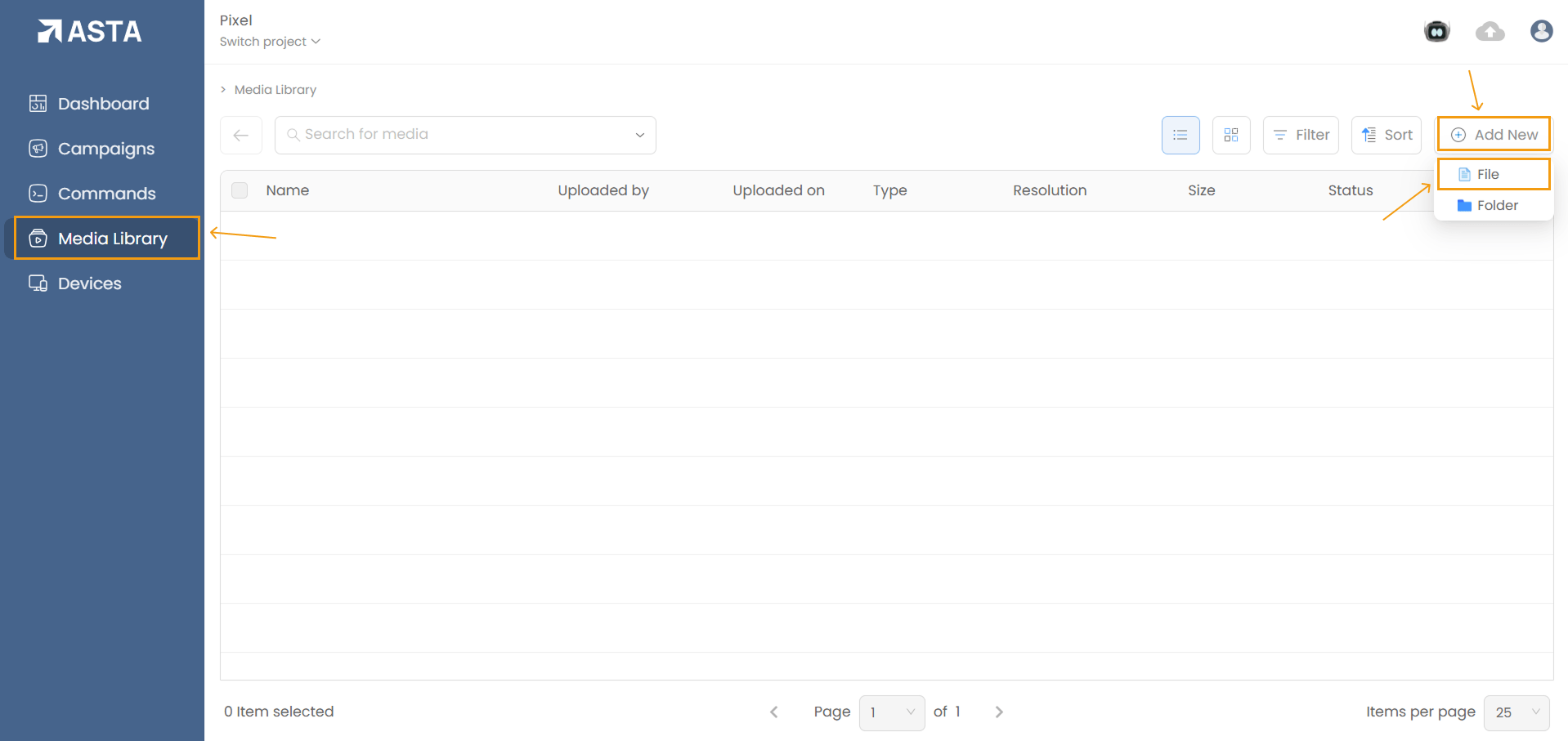Open the Sort options
Viewport: 1568px width, 741px height.
click(1386, 135)
